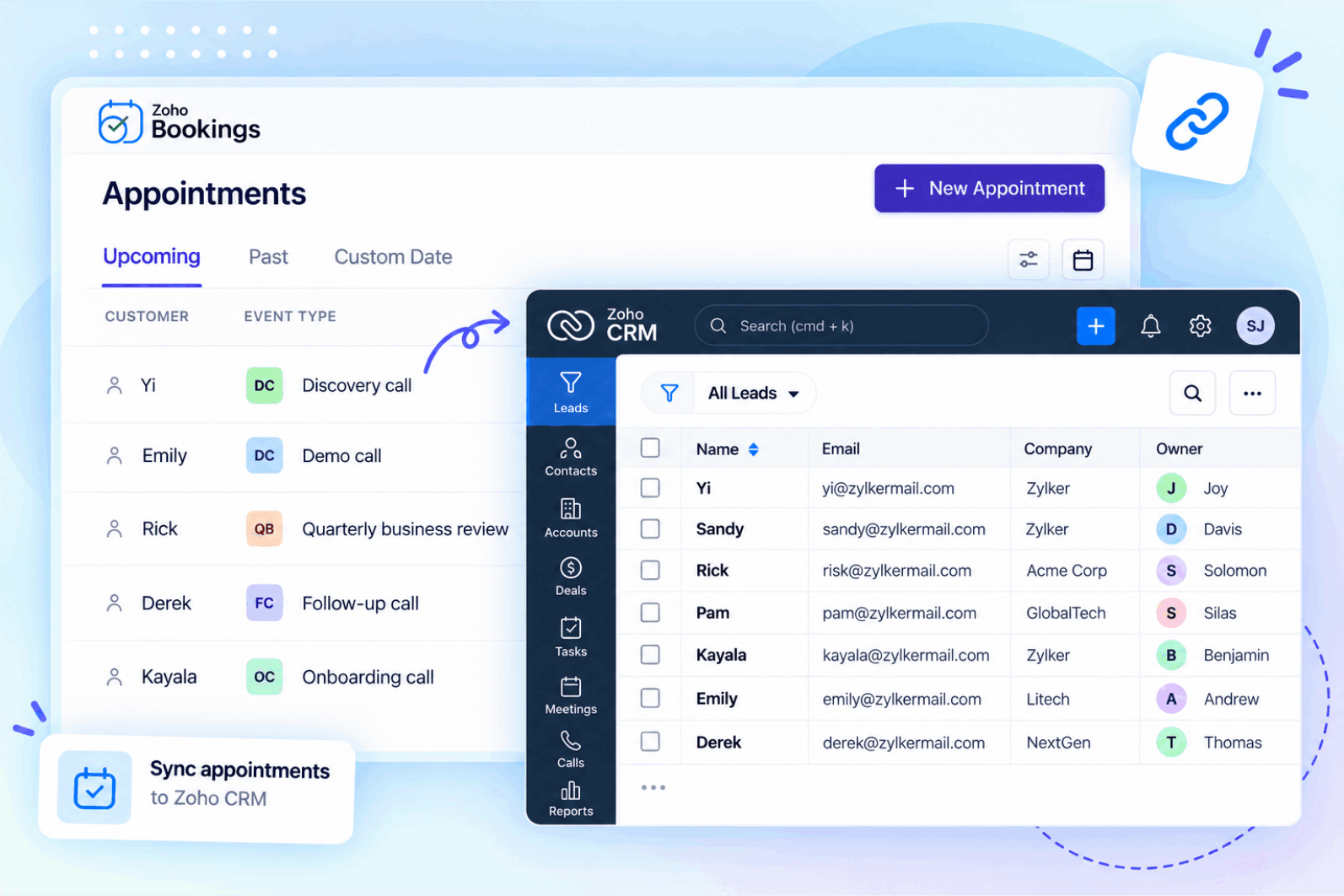Check the box for lead Emily
The height and width of the screenshot is (896, 1344).
pos(650,698)
